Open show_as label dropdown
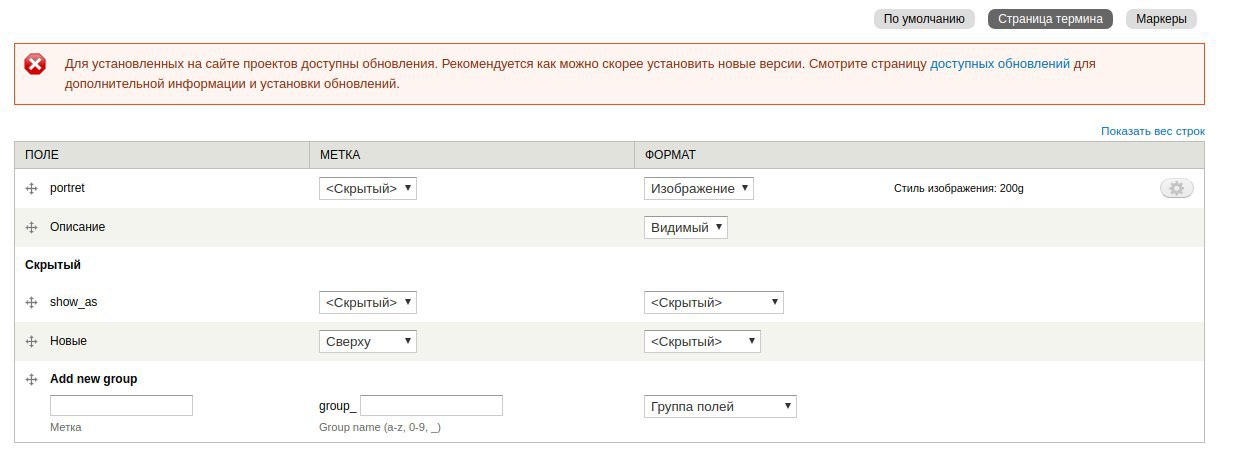 367,302
